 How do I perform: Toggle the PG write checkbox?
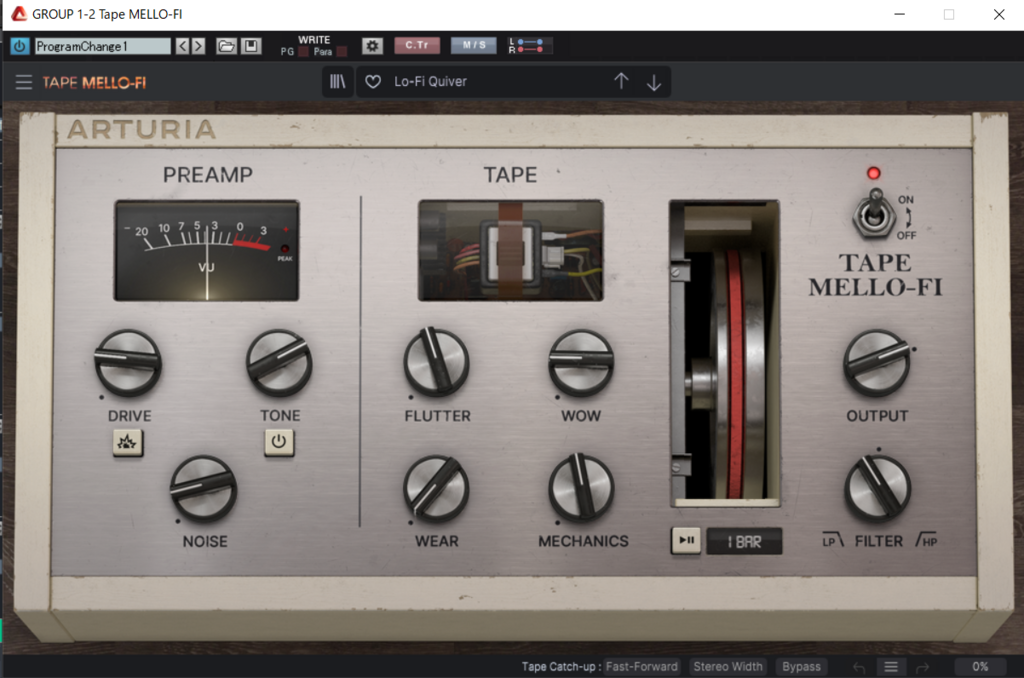click(x=303, y=52)
